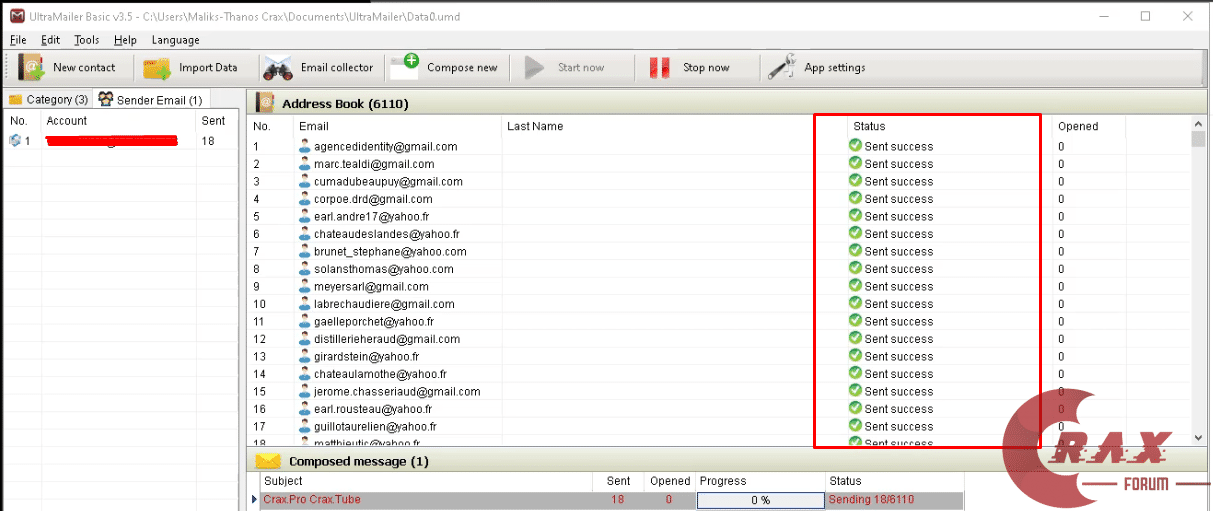Open App settings tools icon
1213x511 pixels.
(781, 67)
